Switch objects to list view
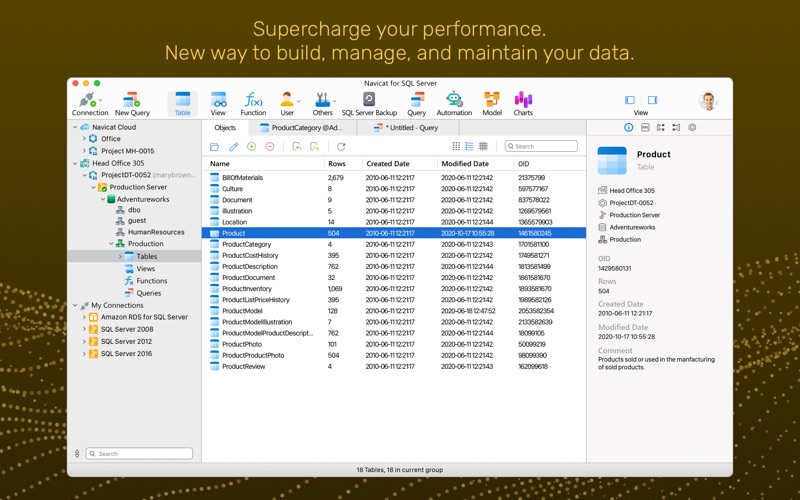The image size is (800, 500). (x=469, y=146)
